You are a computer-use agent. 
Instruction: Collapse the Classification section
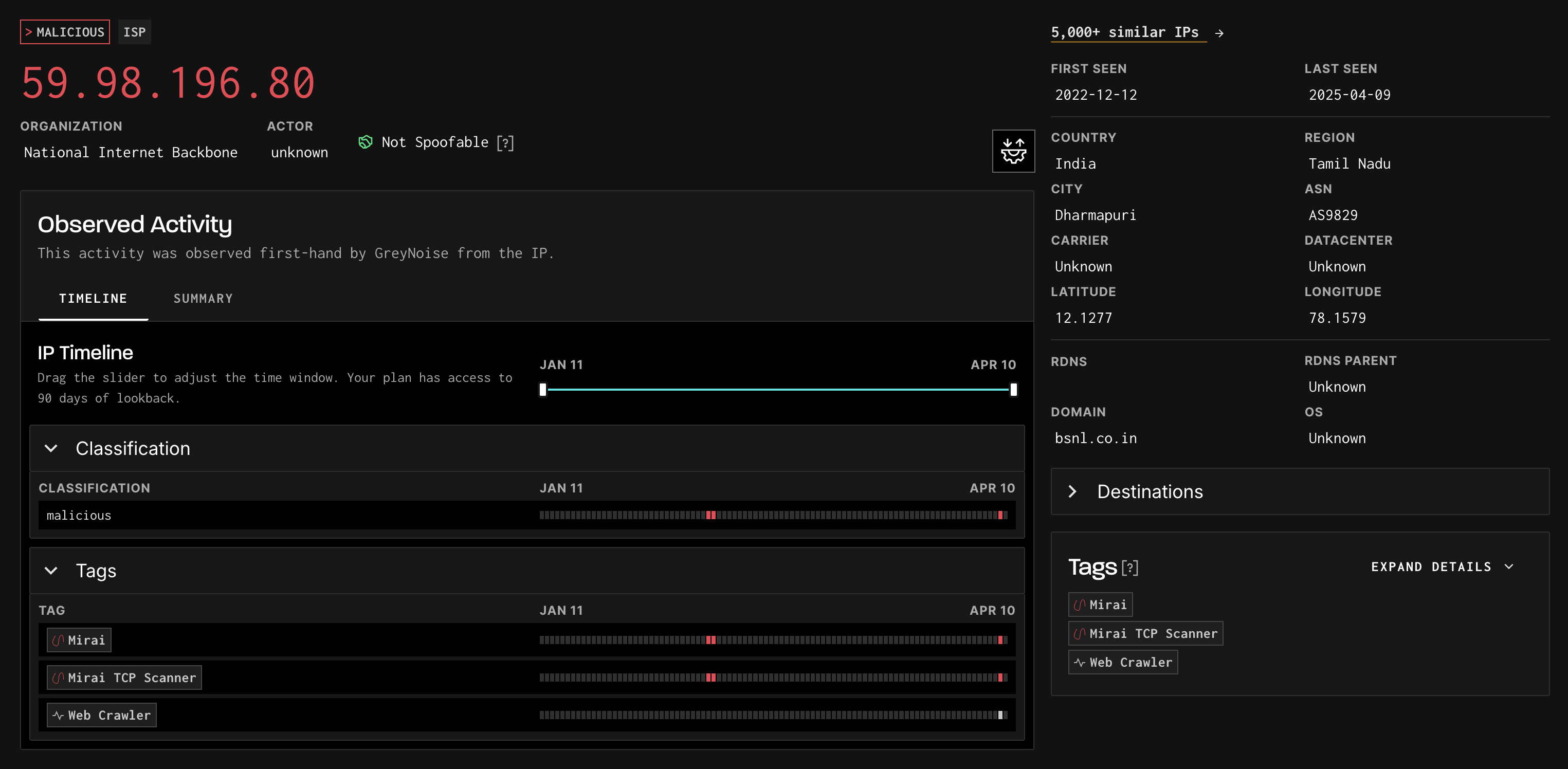click(51, 448)
